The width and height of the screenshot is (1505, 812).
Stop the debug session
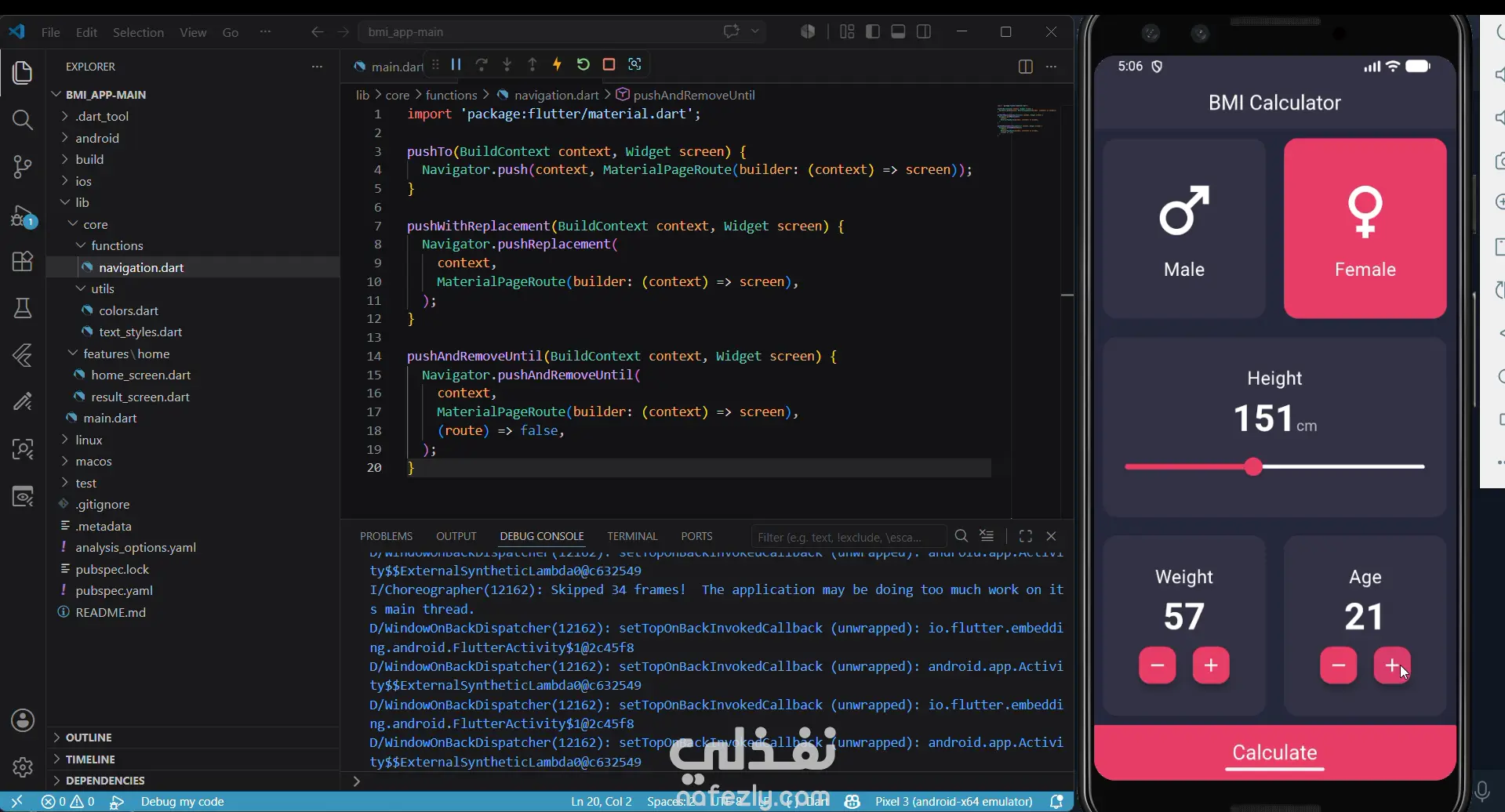(609, 64)
